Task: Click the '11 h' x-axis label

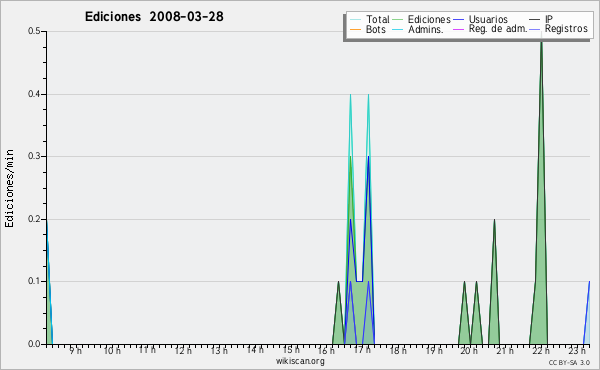Action: coord(147,350)
